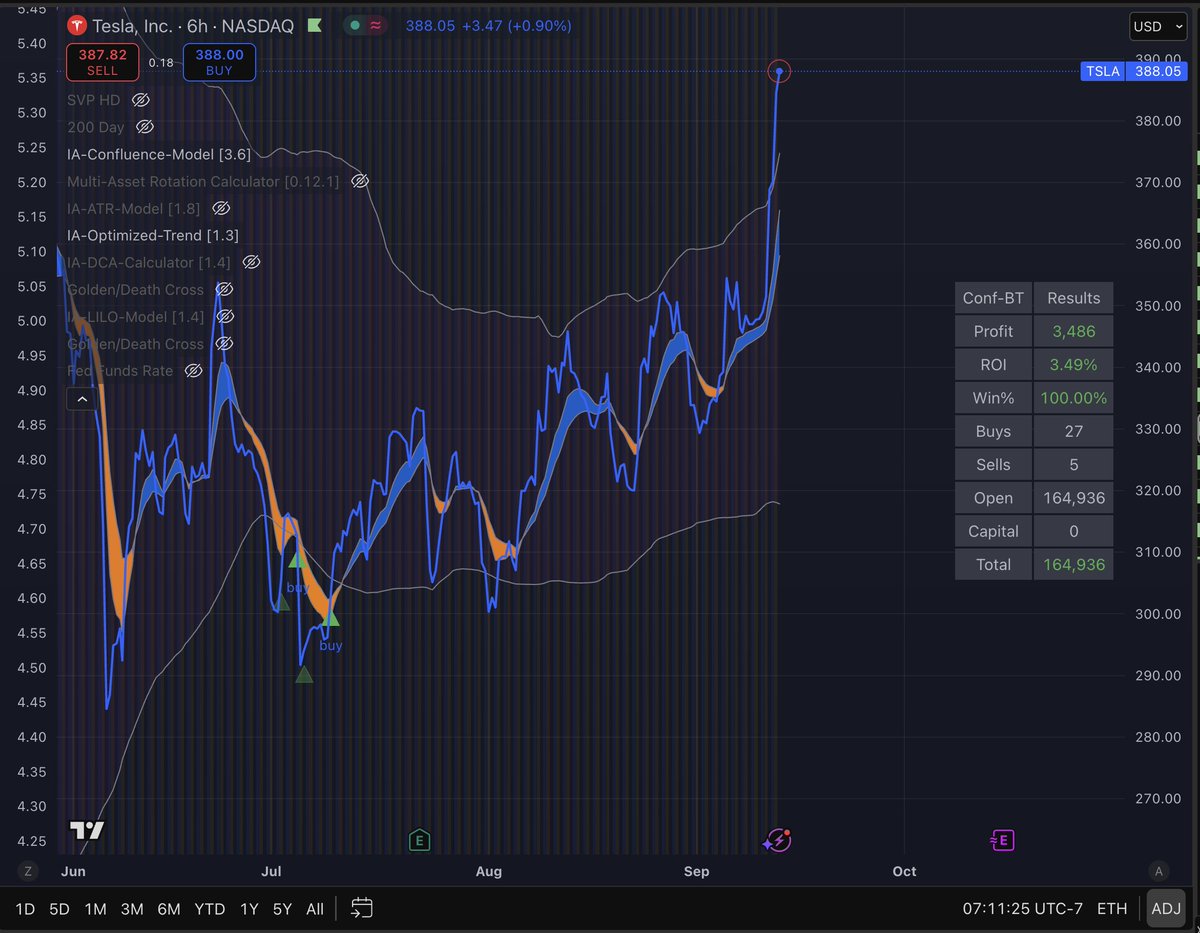Click the green flag icon beside NASDAQ
Viewport: 1200px width, 933px height.
click(316, 25)
